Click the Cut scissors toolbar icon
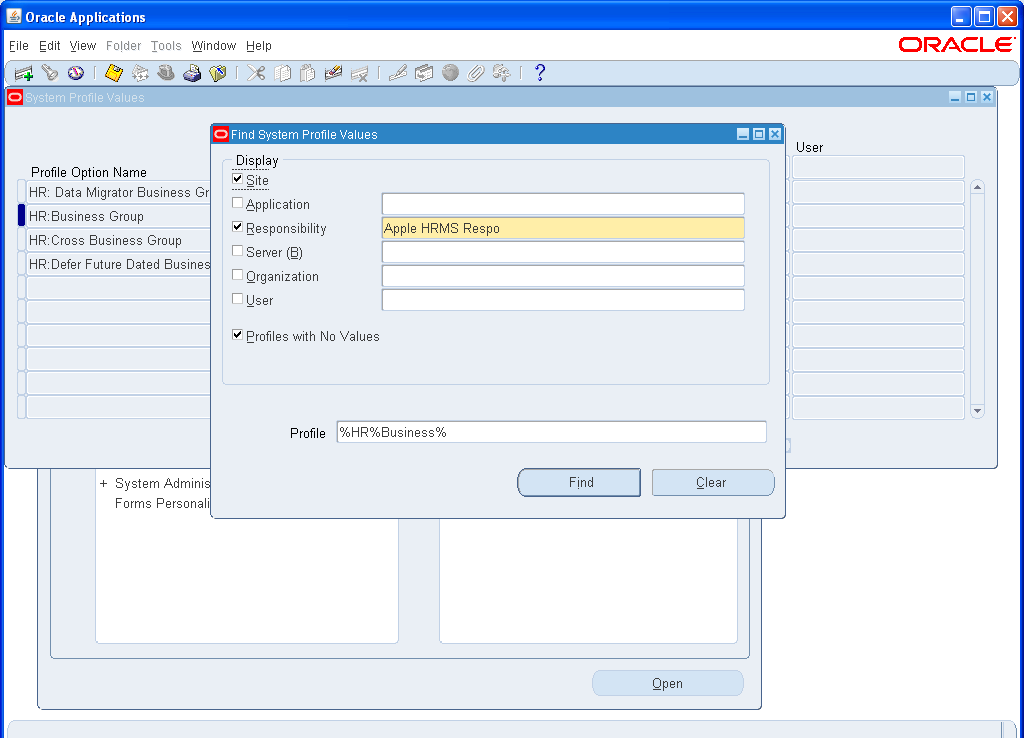 pyautogui.click(x=255, y=72)
